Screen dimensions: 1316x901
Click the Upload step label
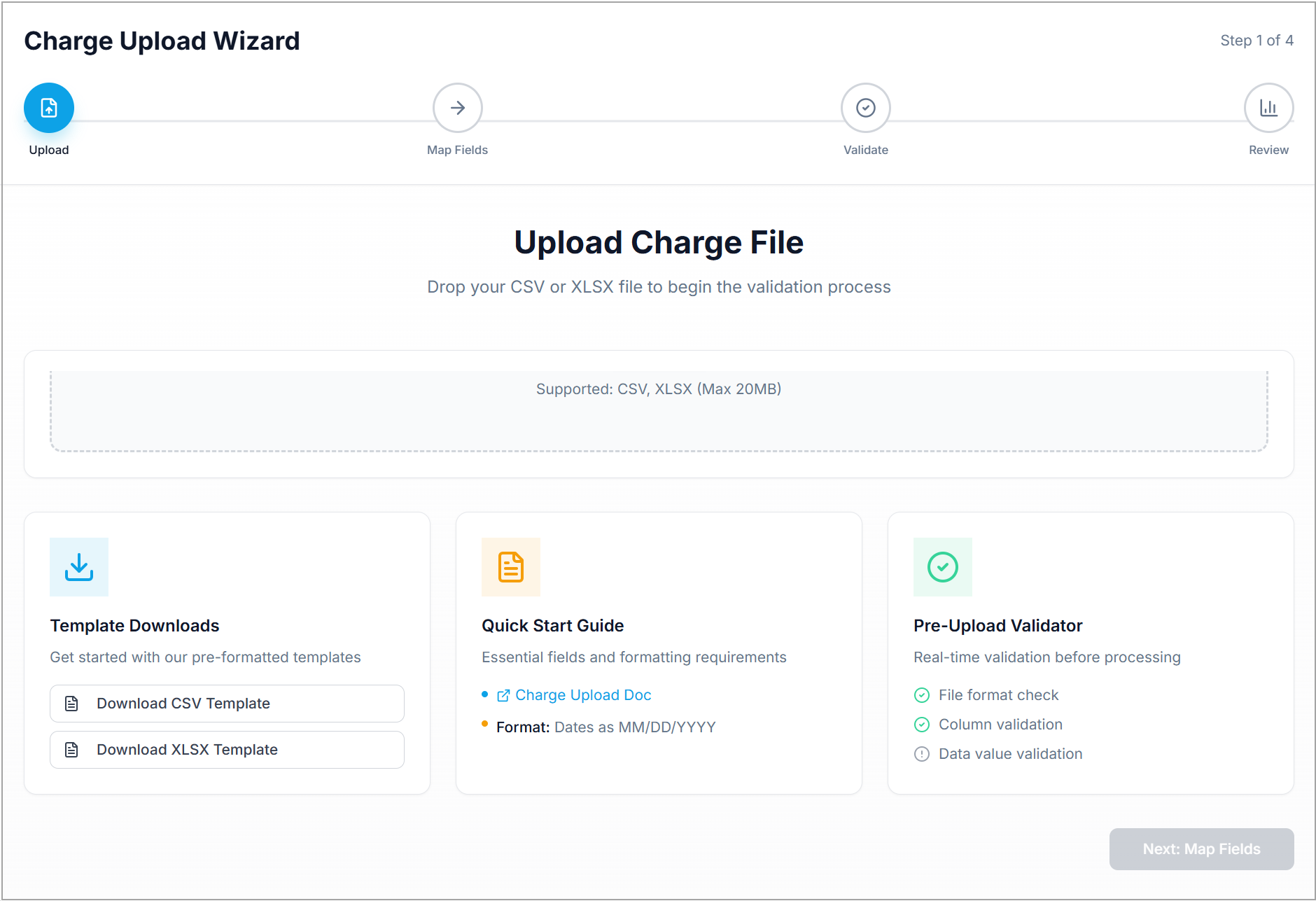tap(49, 150)
